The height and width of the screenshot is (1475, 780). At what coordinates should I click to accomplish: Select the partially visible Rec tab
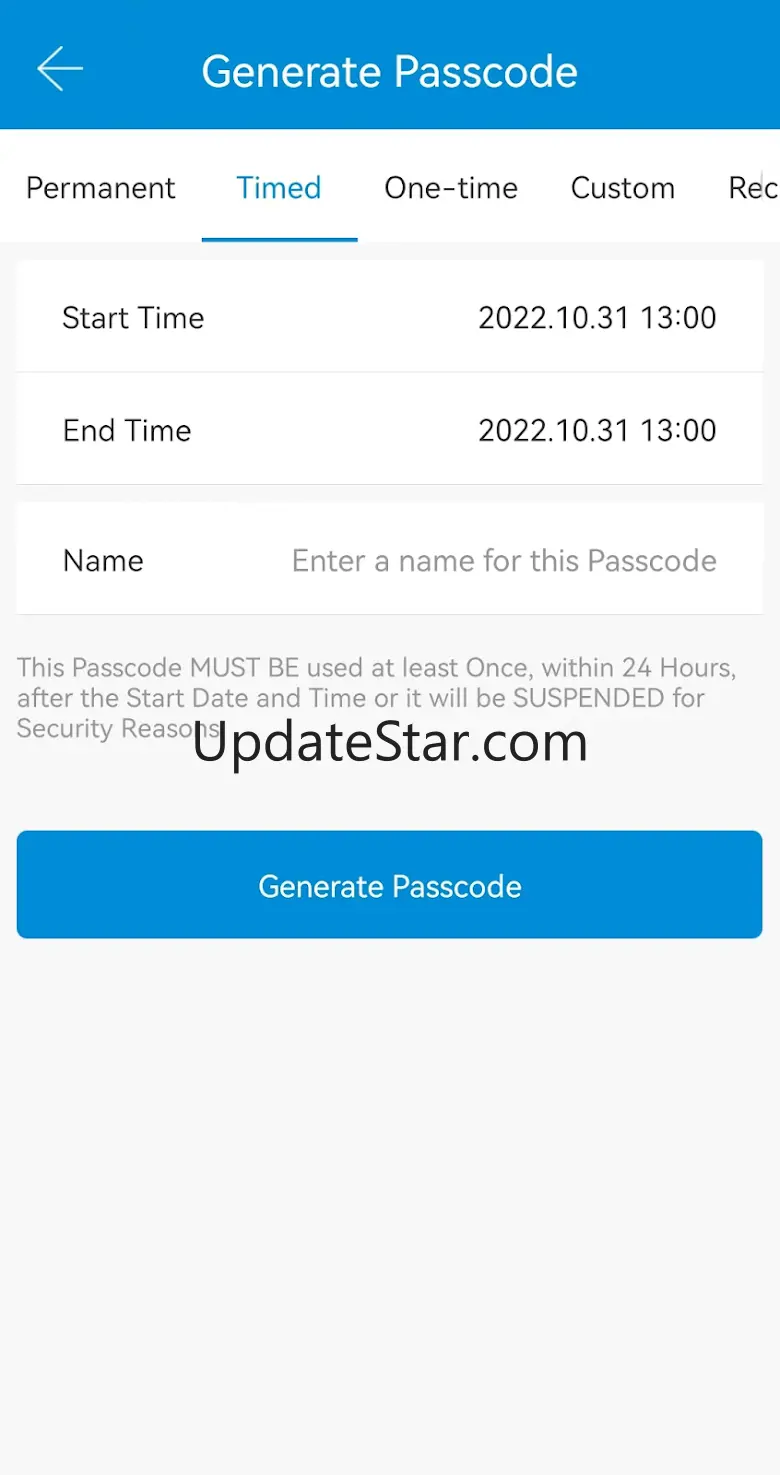[753, 188]
